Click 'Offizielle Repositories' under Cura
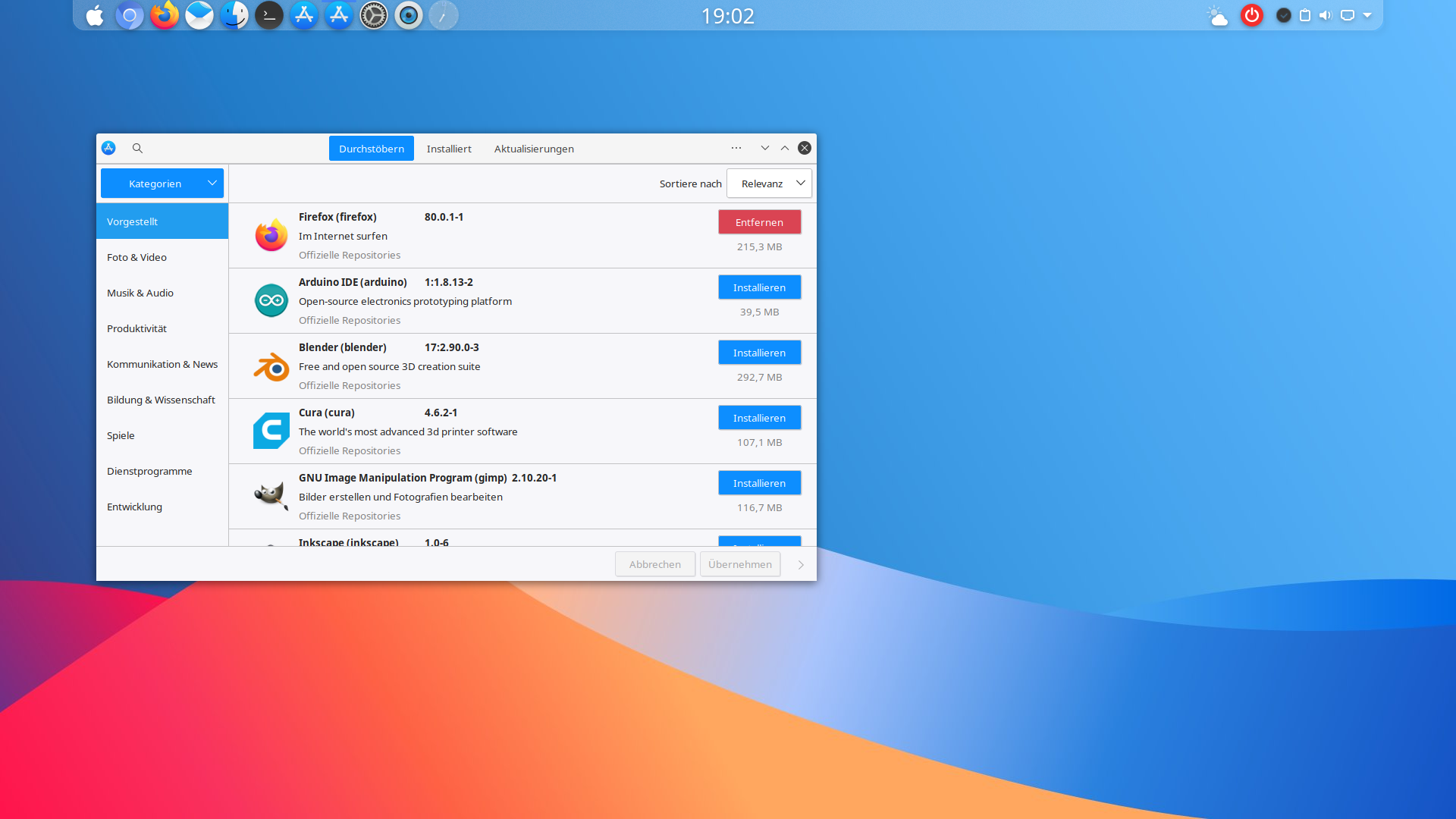Screen dimensions: 1456x819 (350, 450)
